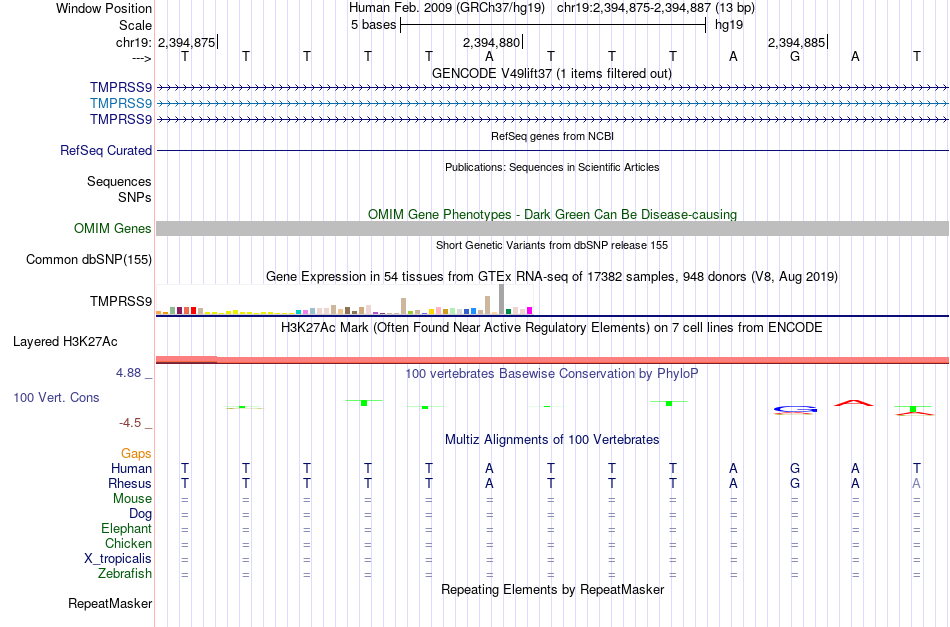Select the Elephant species label

126,528
